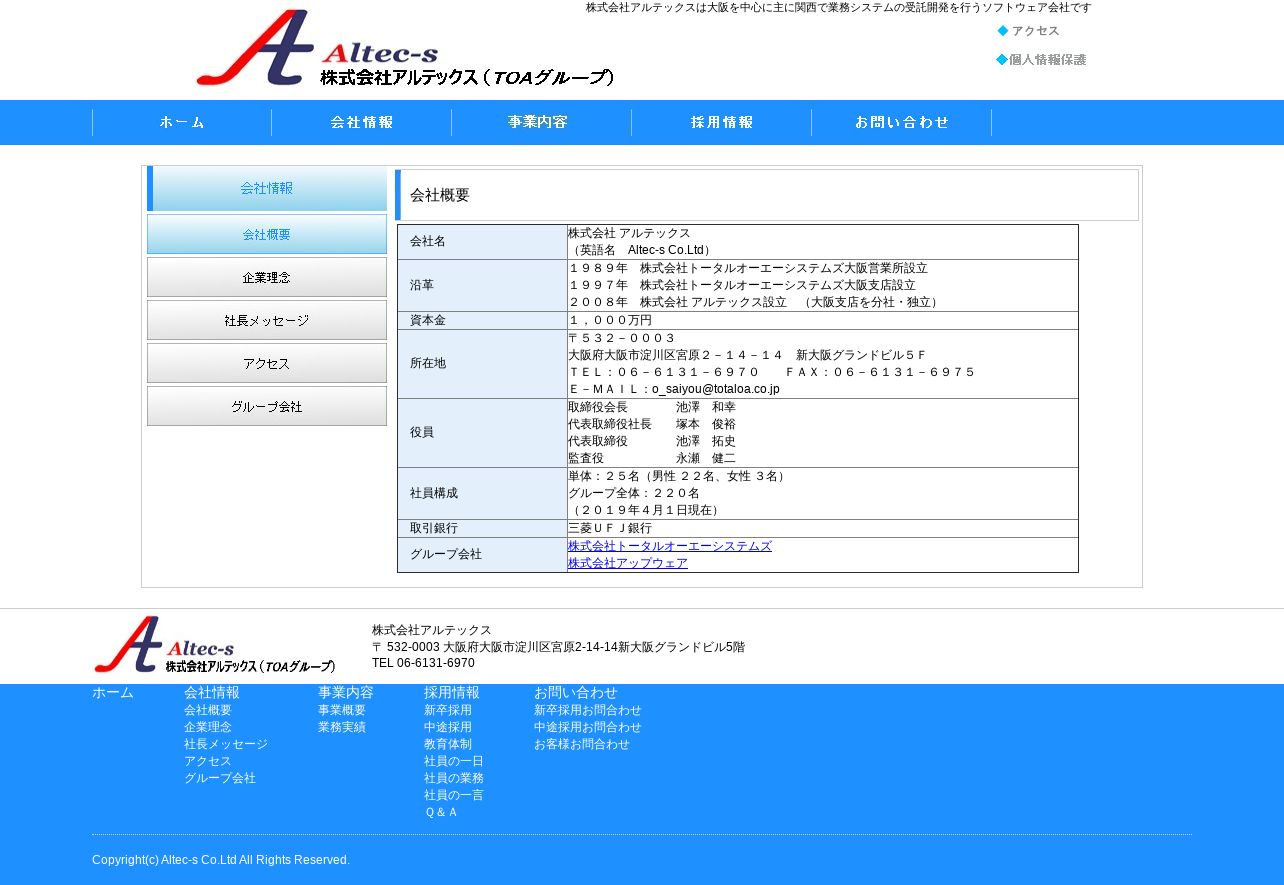Open 採用情報 in the main navigation bar
Viewport: 1284px width, 885px height.
722,122
